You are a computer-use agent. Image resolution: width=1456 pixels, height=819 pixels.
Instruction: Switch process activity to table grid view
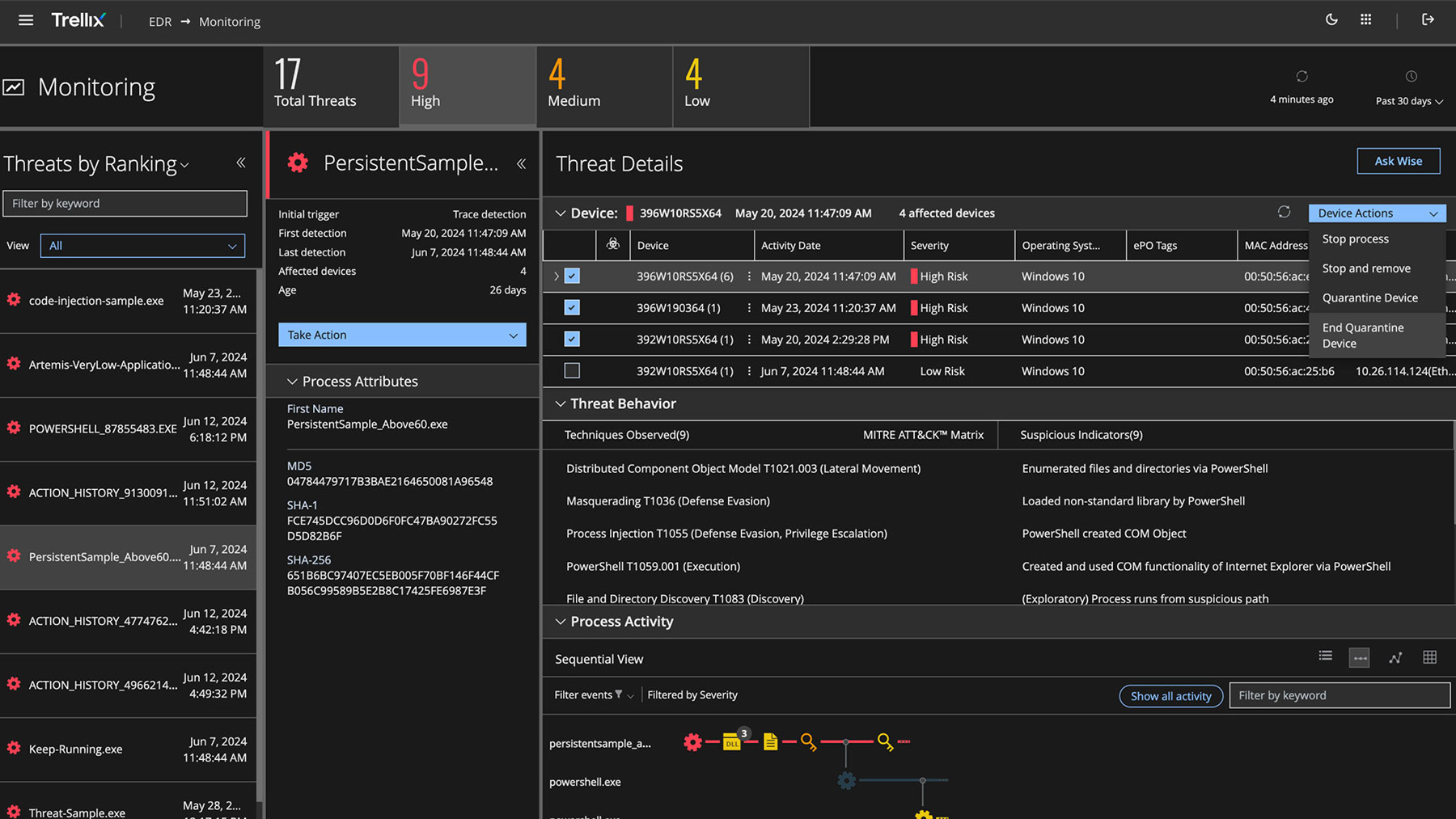pyautogui.click(x=1429, y=657)
